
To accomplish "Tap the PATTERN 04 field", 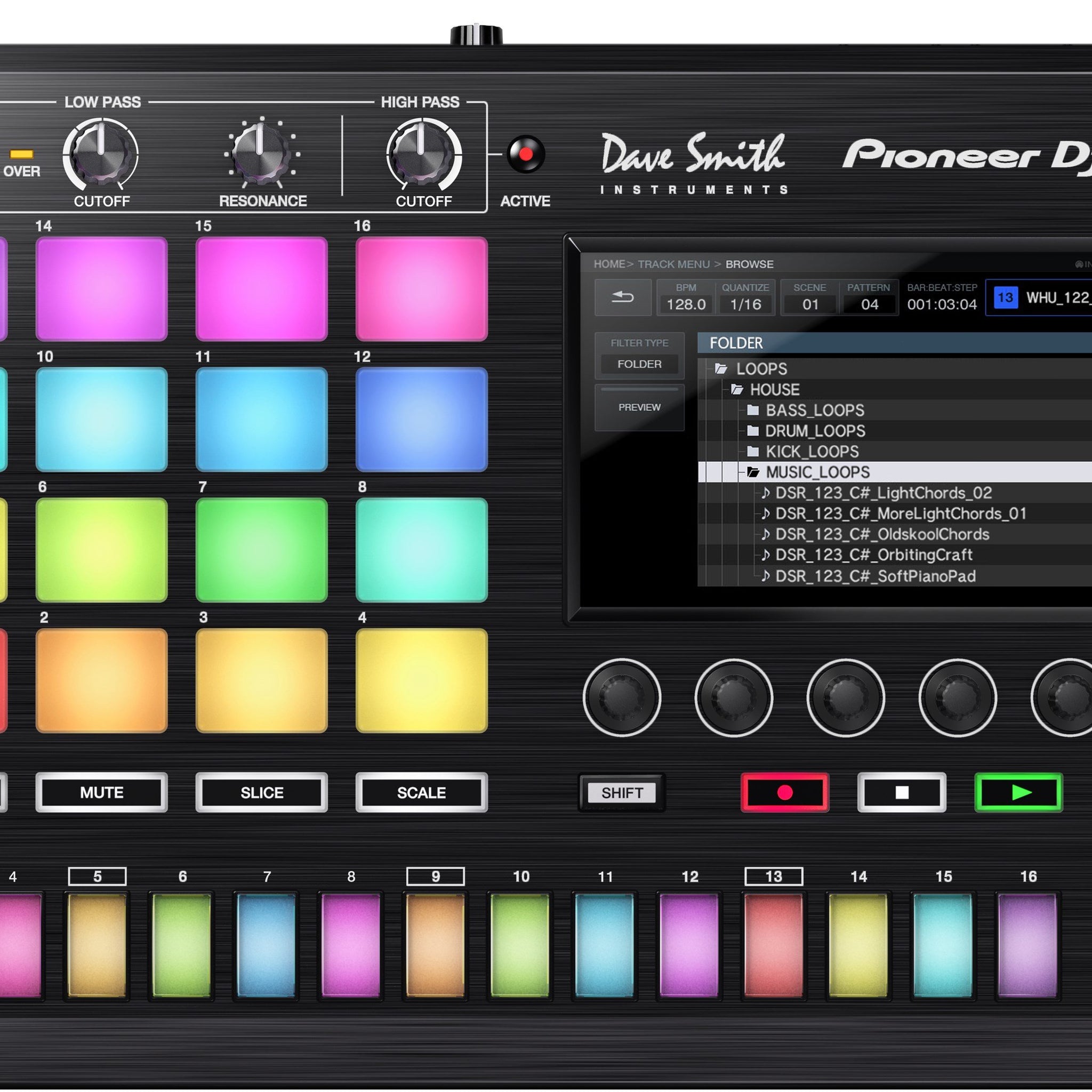I will pyautogui.click(x=869, y=298).
